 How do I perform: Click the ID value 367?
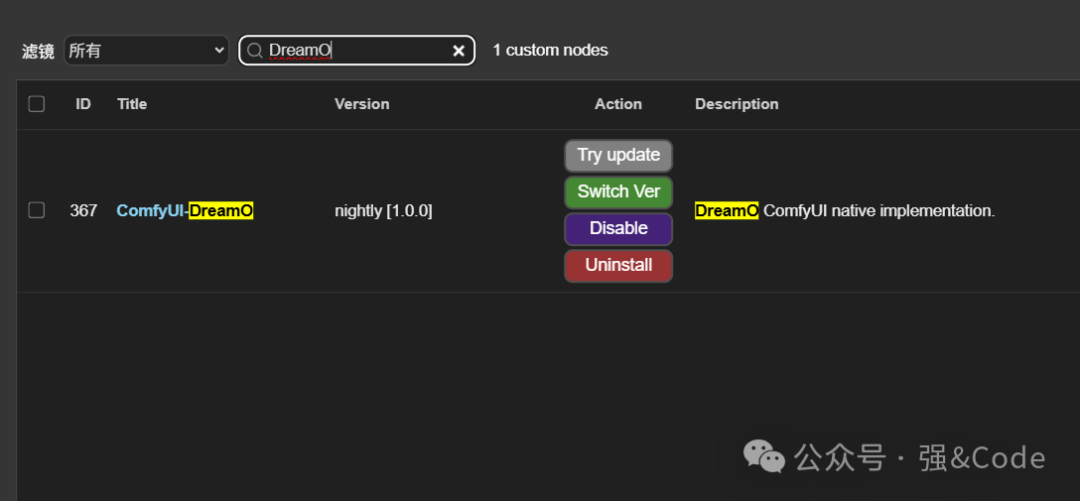[83, 211]
